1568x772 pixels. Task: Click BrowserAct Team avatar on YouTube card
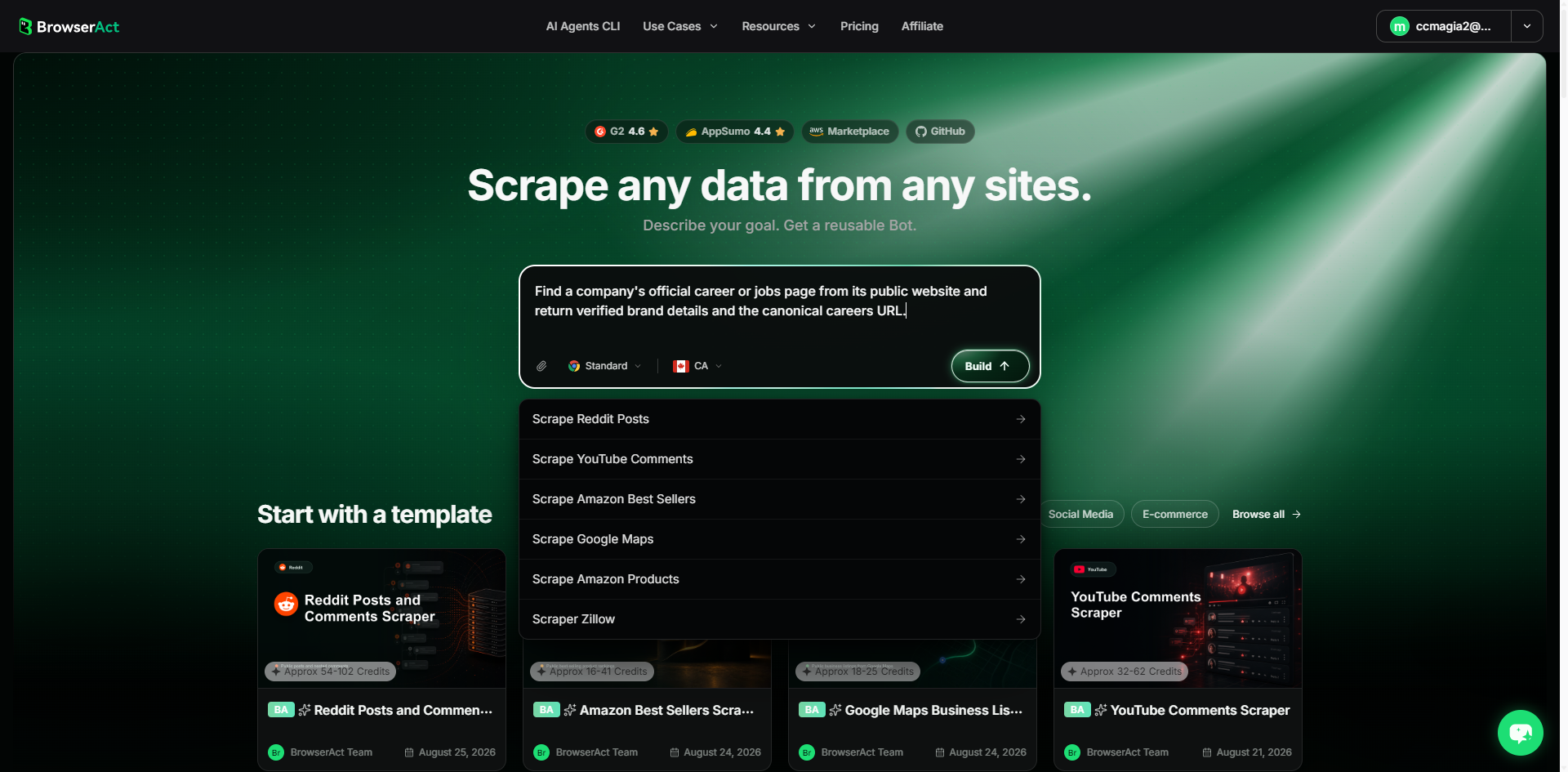click(x=1072, y=752)
